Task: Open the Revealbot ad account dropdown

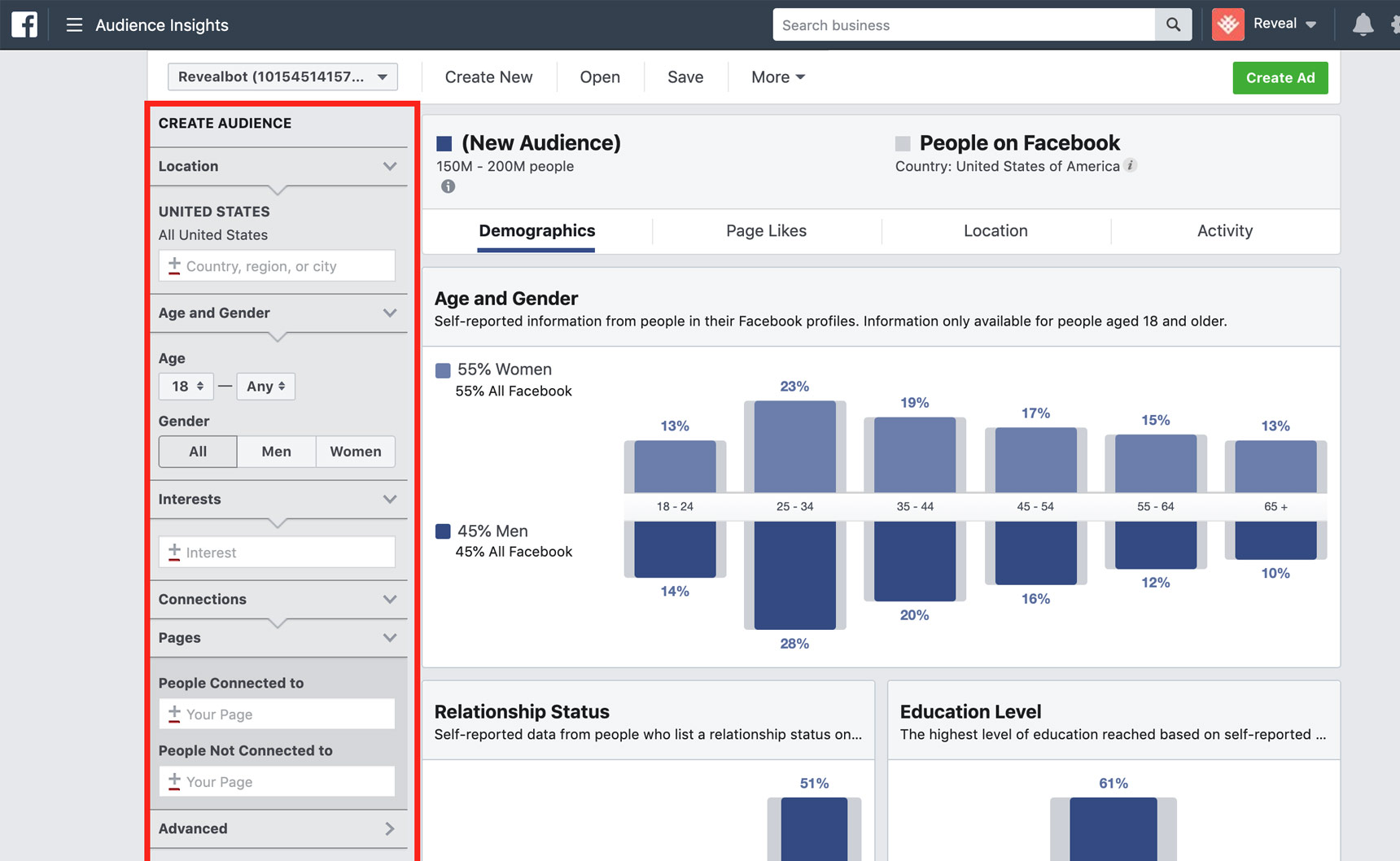Action: [x=282, y=76]
